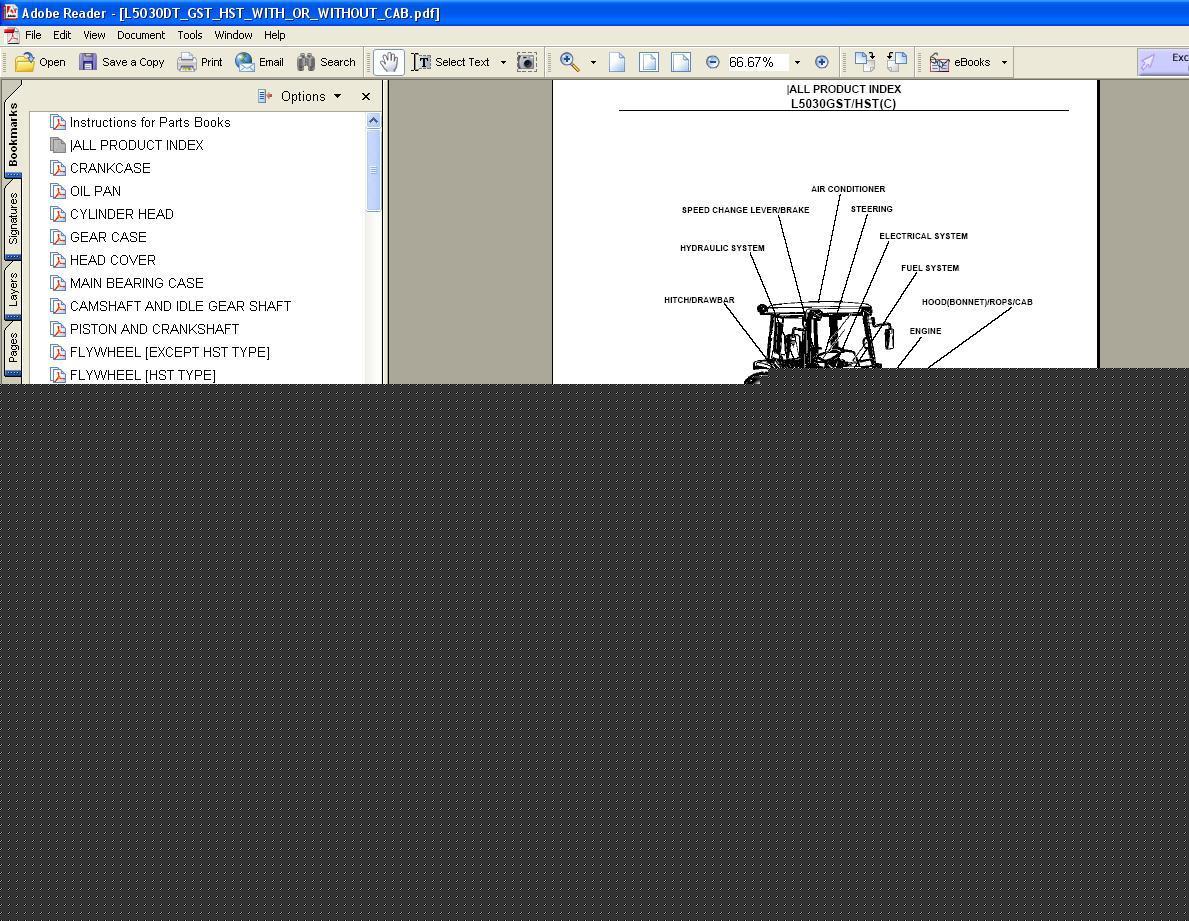Open PISTON AND CRANKSHAFT bookmark
Screen dimensions: 1189x921
(155, 330)
